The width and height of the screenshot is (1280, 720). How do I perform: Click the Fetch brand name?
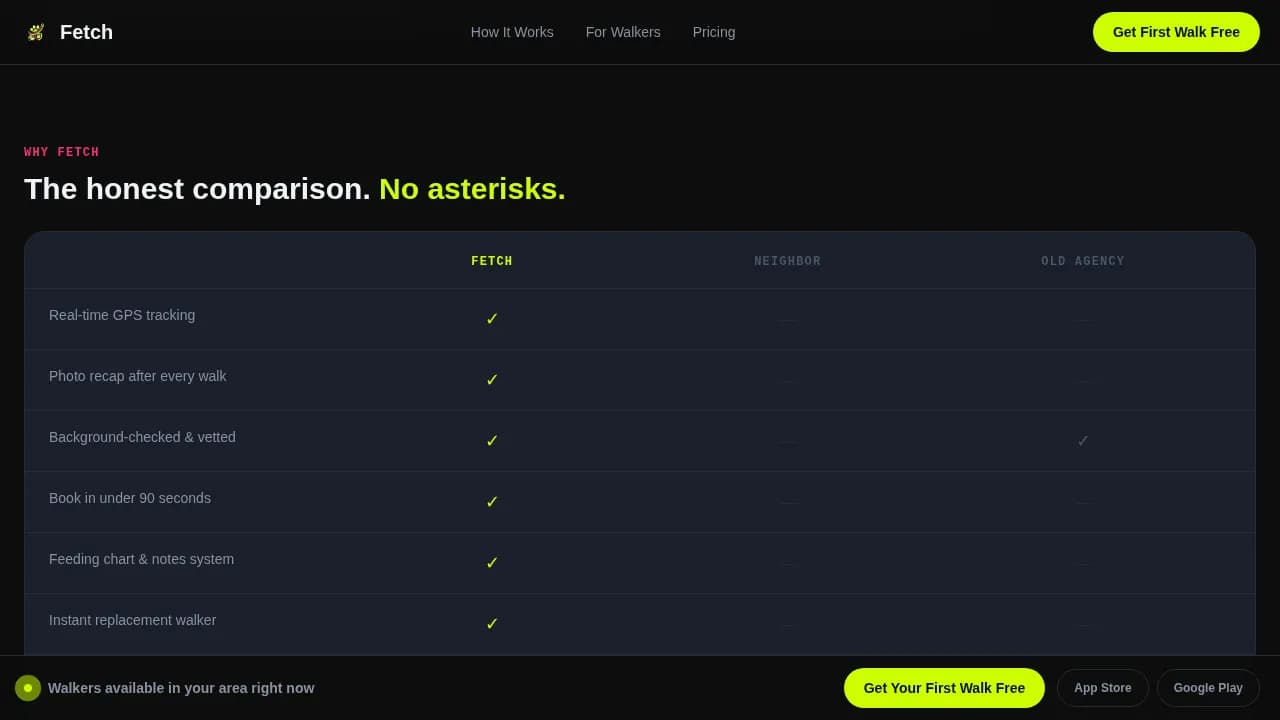pyautogui.click(x=86, y=32)
